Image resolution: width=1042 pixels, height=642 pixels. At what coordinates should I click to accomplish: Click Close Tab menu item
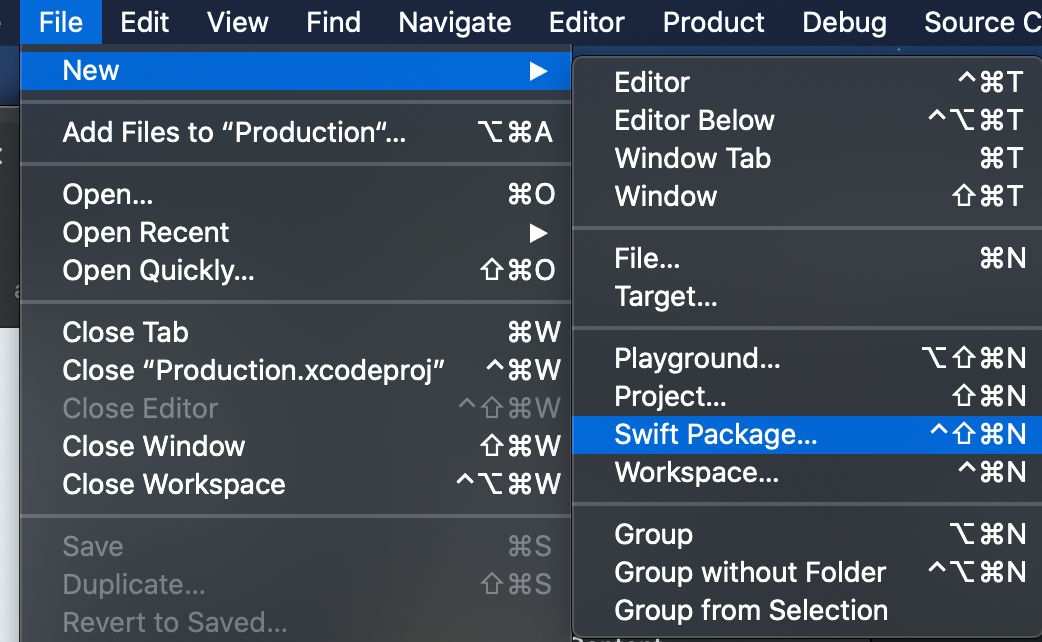pos(296,332)
